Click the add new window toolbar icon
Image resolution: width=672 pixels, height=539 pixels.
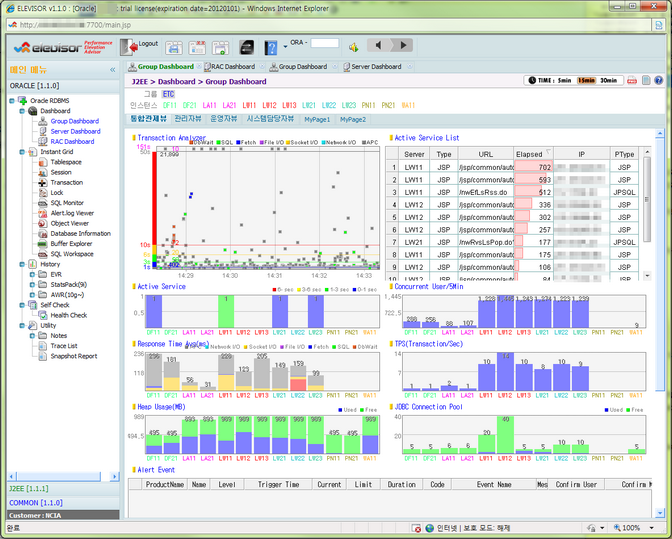click(220, 48)
